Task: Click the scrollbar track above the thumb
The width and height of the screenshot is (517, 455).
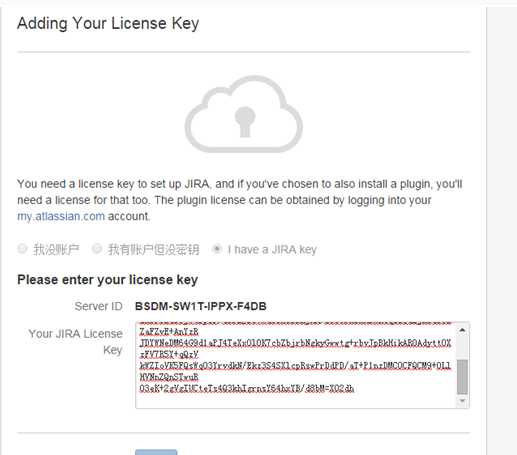Action: point(462,347)
